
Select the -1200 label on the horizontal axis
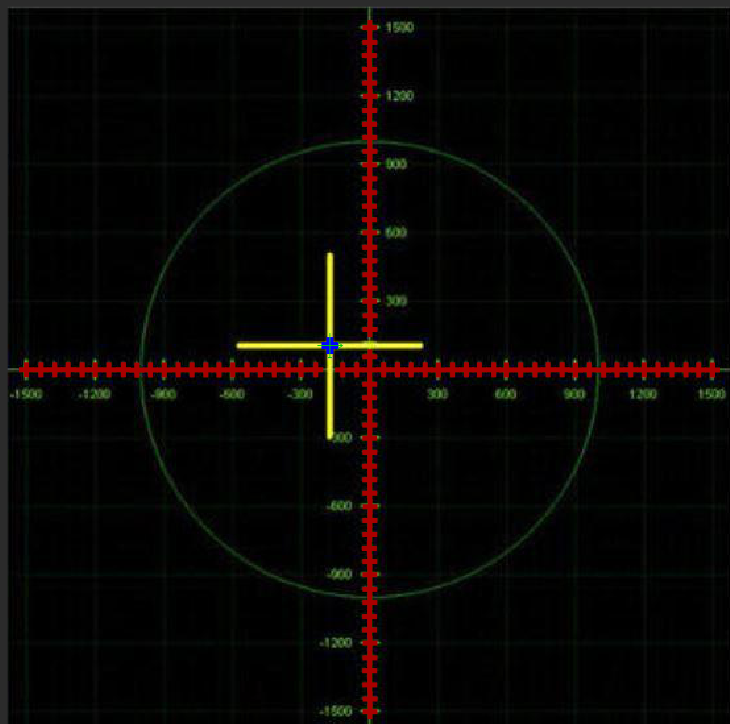(x=95, y=395)
